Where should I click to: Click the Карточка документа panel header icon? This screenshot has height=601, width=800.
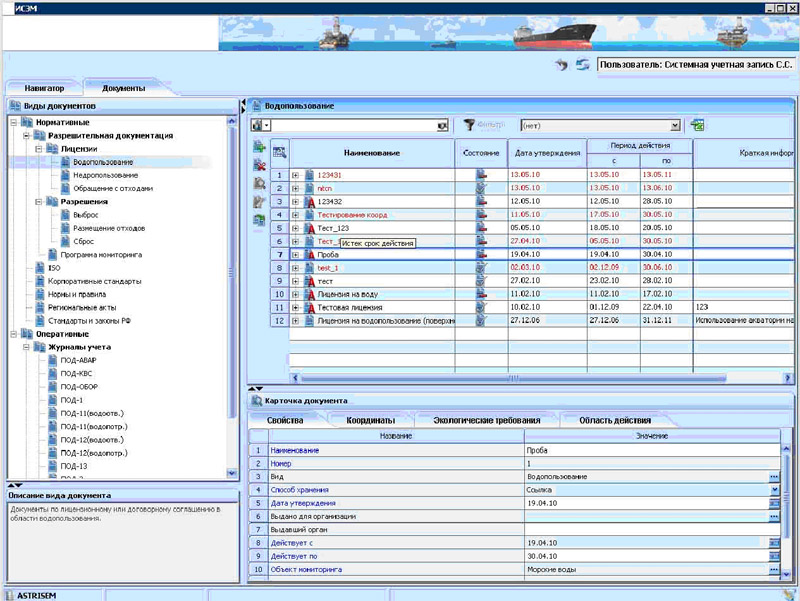257,400
